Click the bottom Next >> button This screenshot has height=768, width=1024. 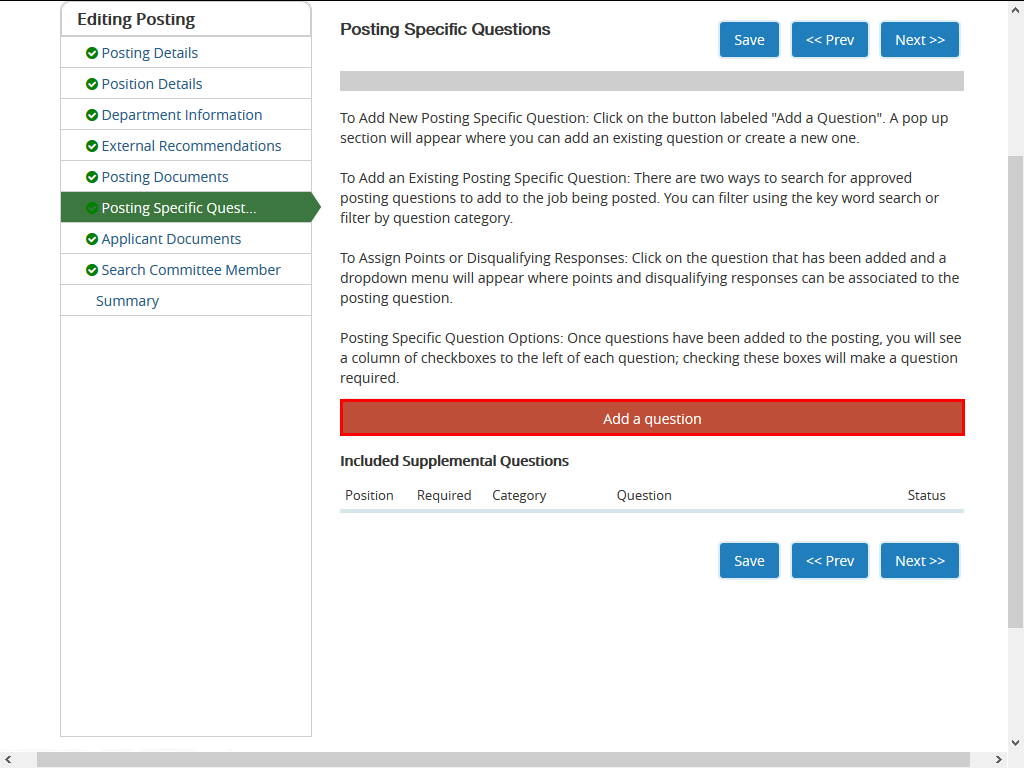(x=919, y=561)
